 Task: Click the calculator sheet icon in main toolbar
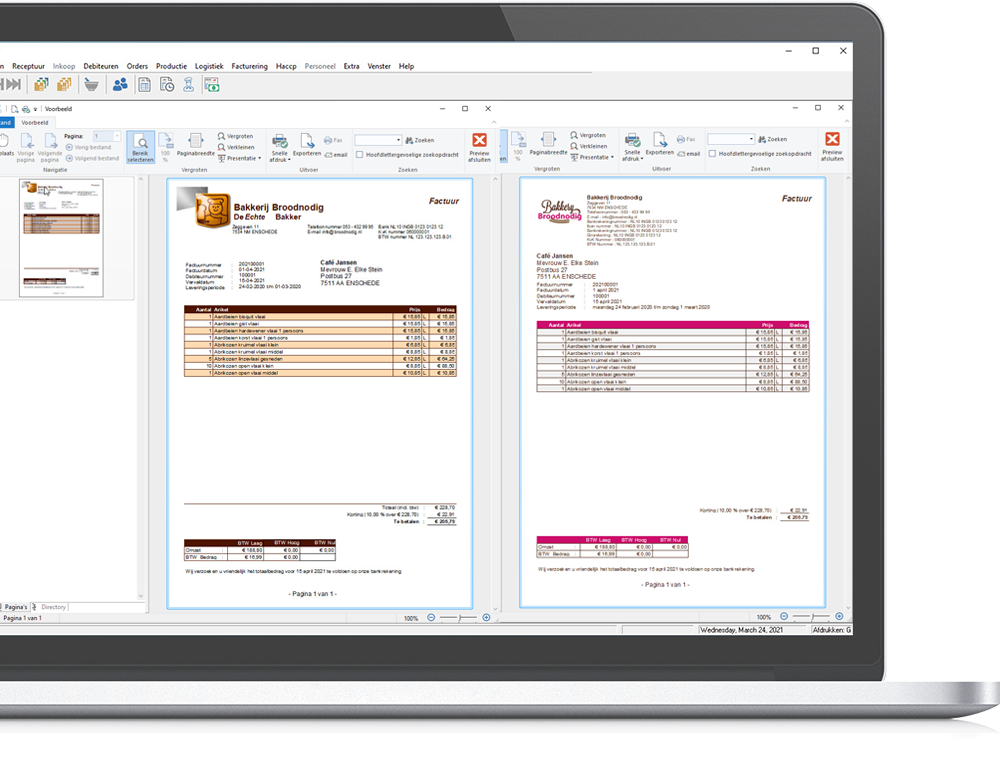(145, 84)
